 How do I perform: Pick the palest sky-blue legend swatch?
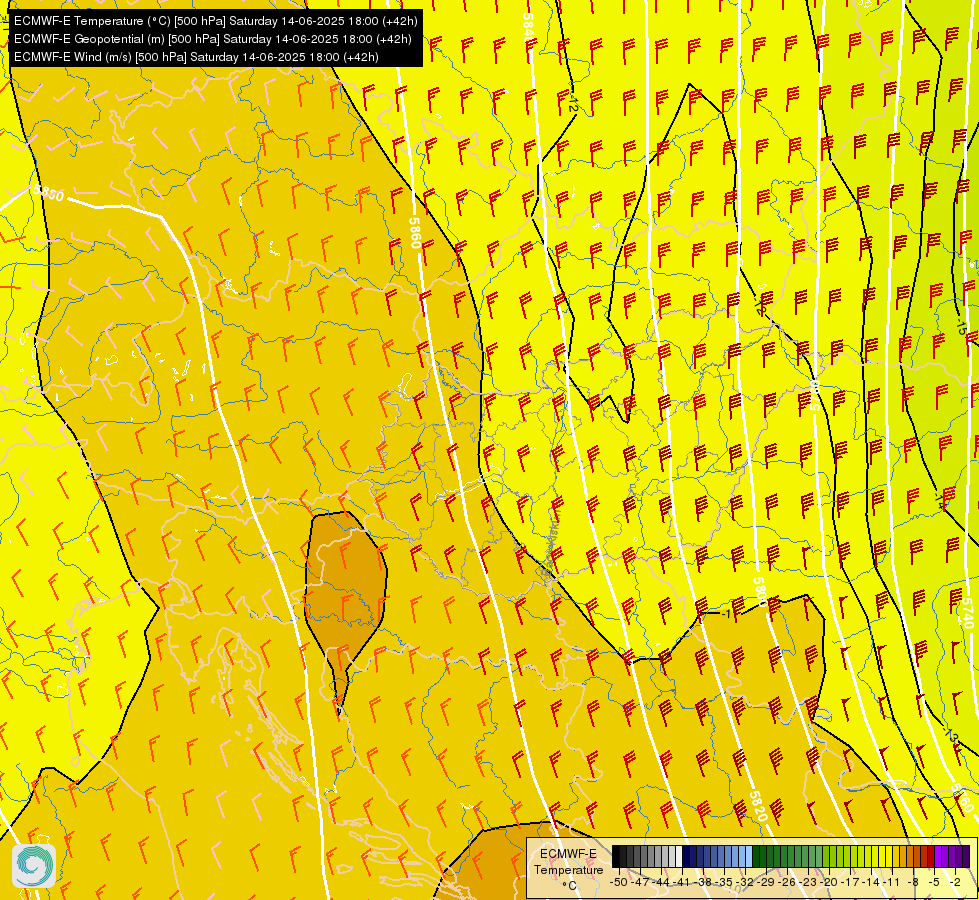(749, 856)
